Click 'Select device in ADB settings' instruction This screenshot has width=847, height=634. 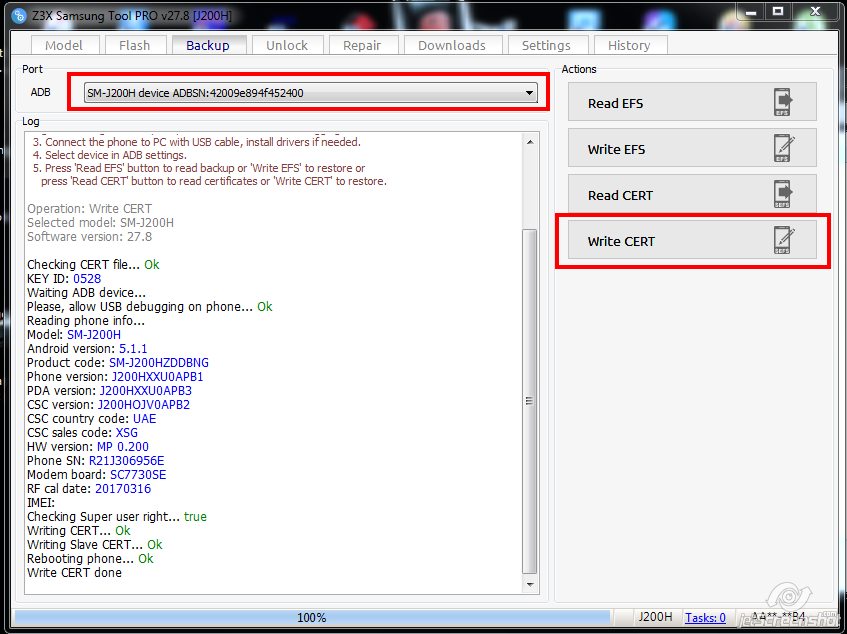[x=110, y=155]
